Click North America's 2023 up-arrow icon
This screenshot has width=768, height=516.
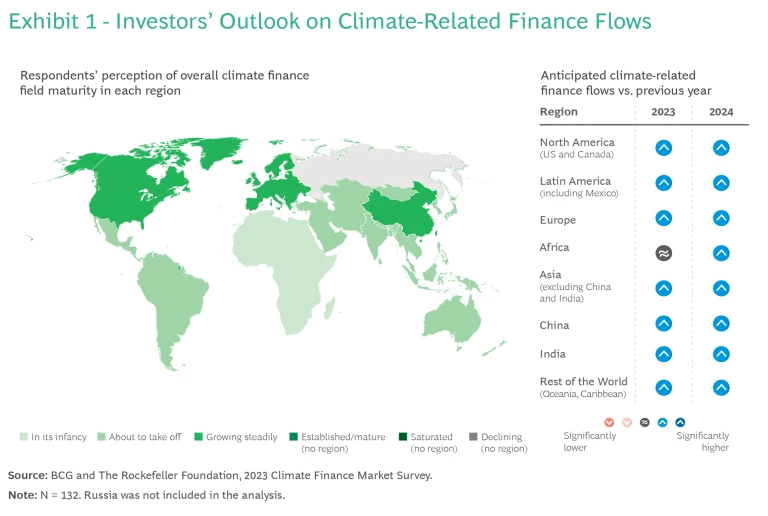click(x=663, y=148)
